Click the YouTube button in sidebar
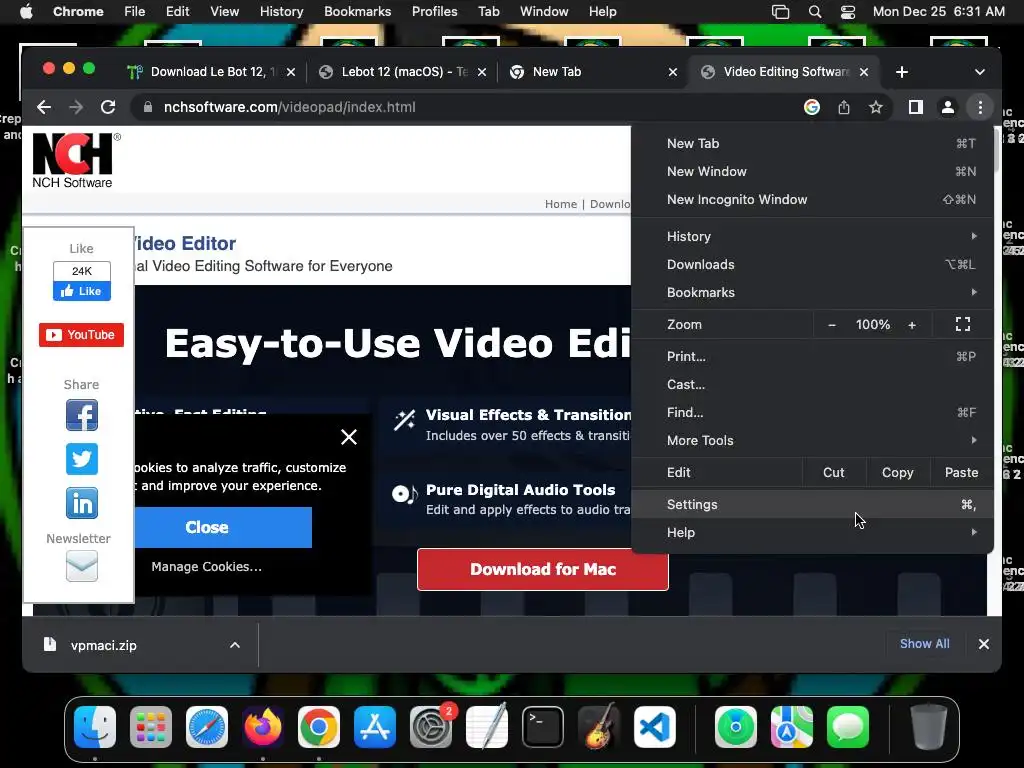 [81, 335]
